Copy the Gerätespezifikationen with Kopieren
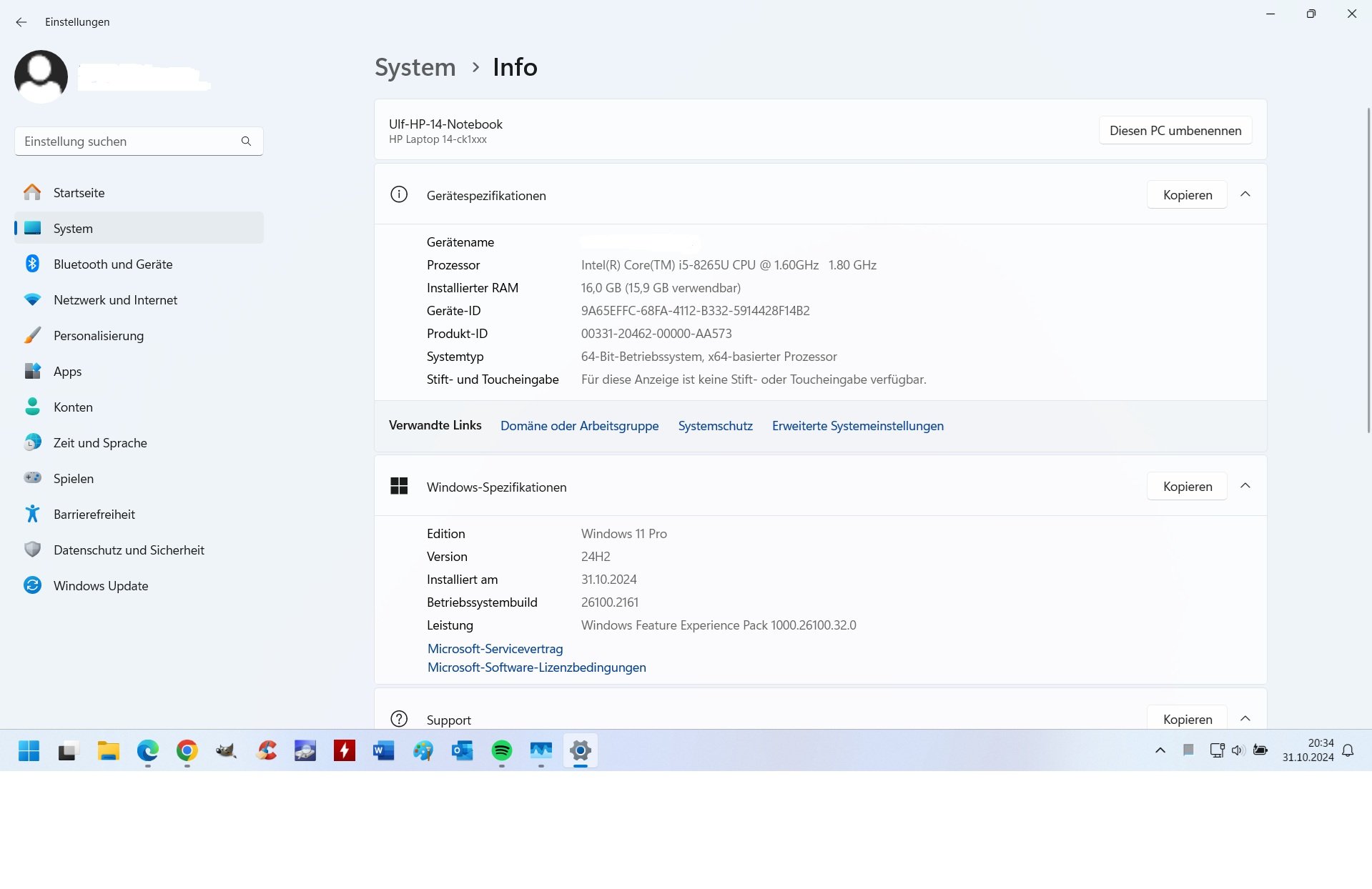The width and height of the screenshot is (1372, 889). tap(1187, 194)
